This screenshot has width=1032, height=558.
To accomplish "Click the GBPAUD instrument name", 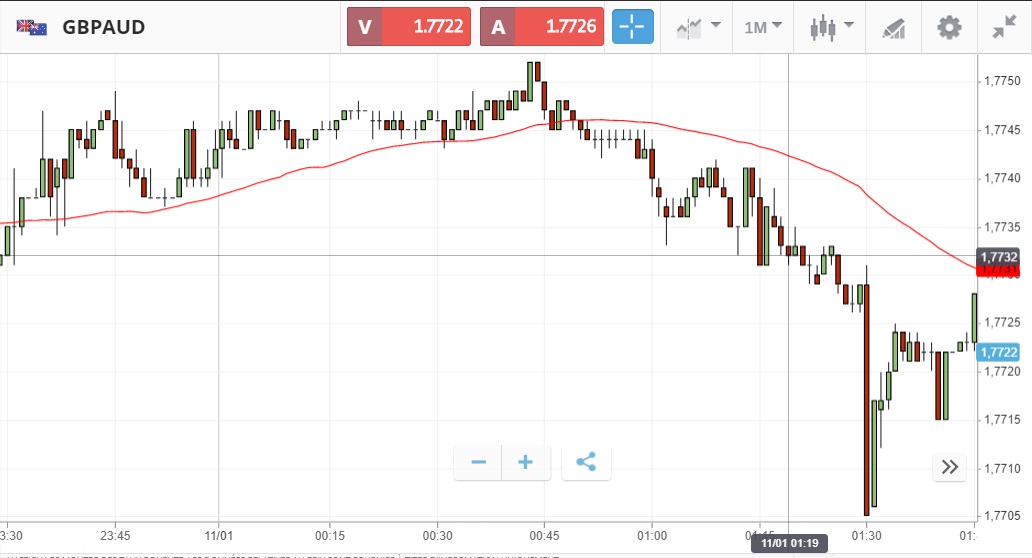I will (104, 27).
